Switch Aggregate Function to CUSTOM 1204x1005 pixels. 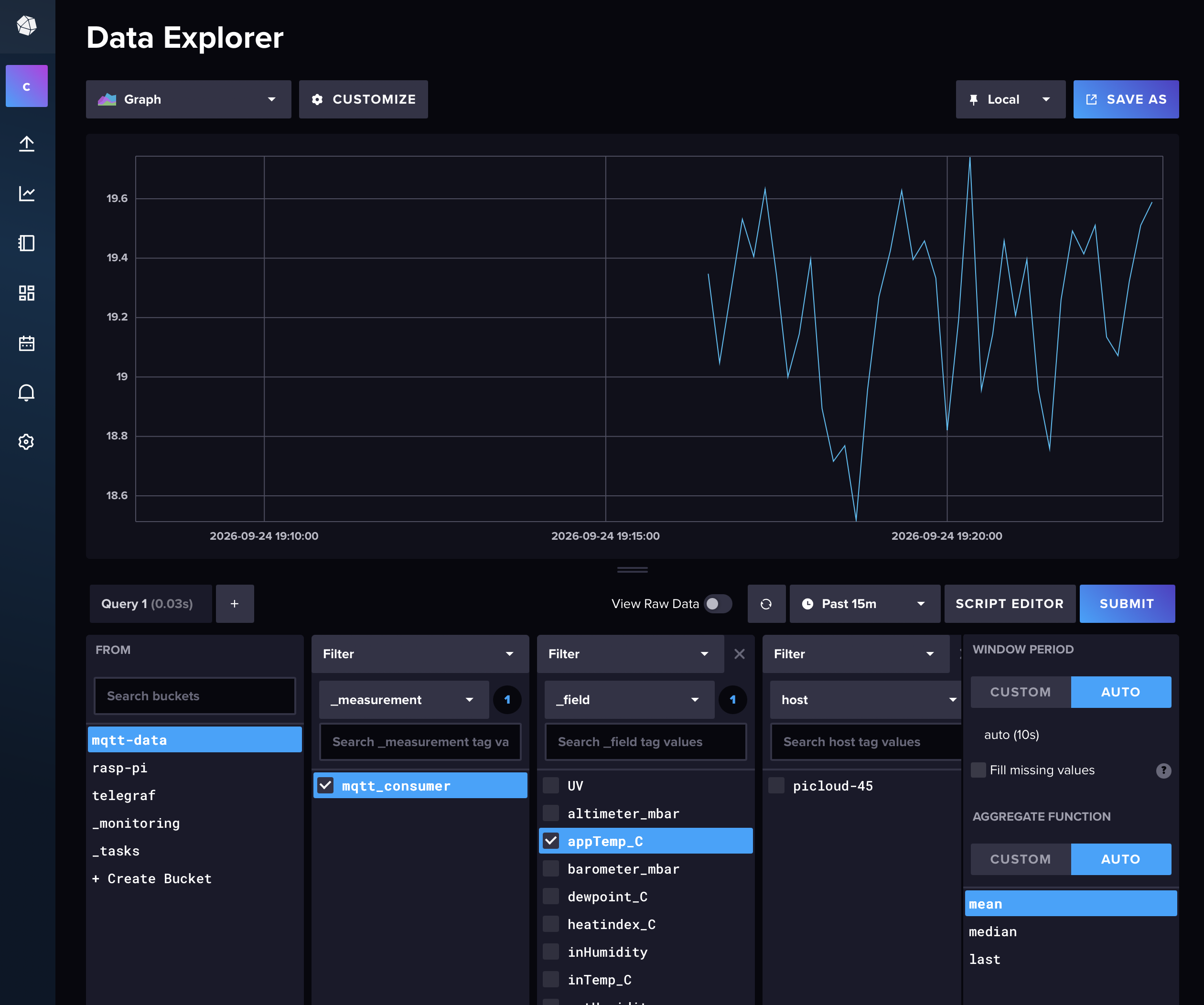tap(1021, 859)
